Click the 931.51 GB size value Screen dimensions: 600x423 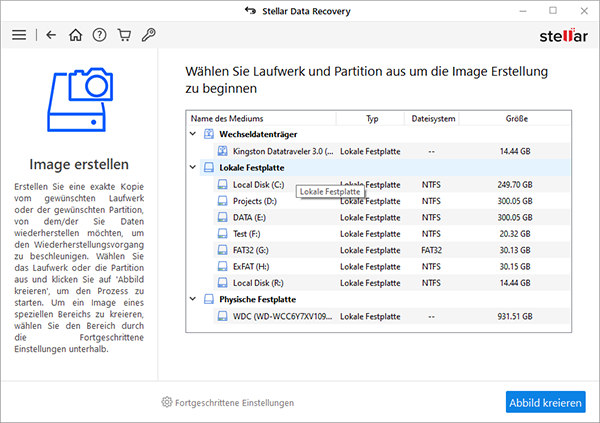coord(515,317)
